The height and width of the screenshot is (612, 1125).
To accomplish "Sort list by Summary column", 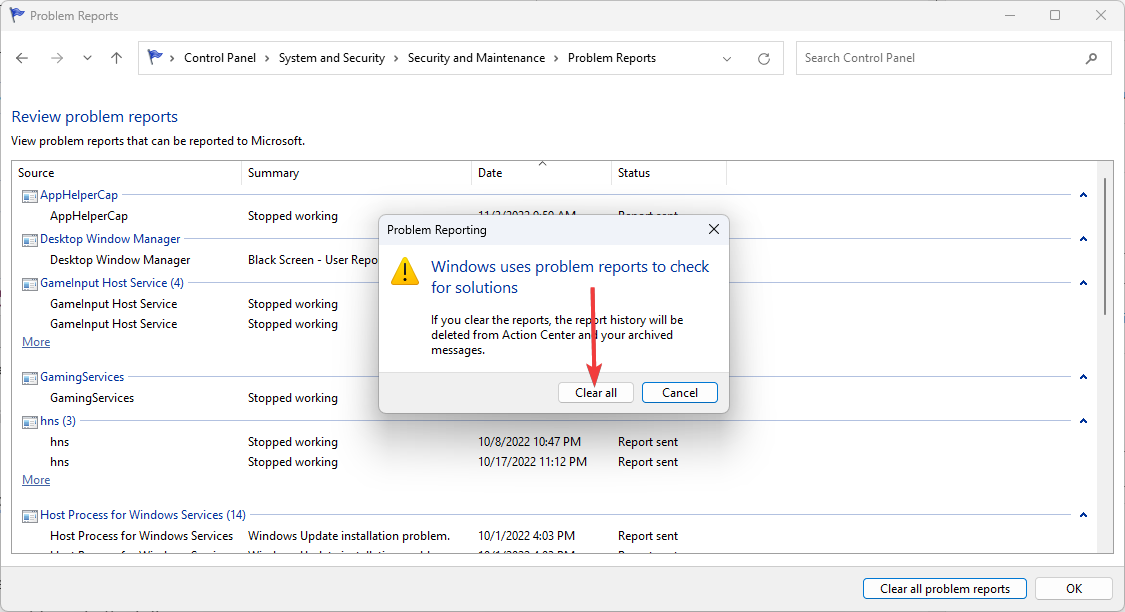I will coord(357,173).
